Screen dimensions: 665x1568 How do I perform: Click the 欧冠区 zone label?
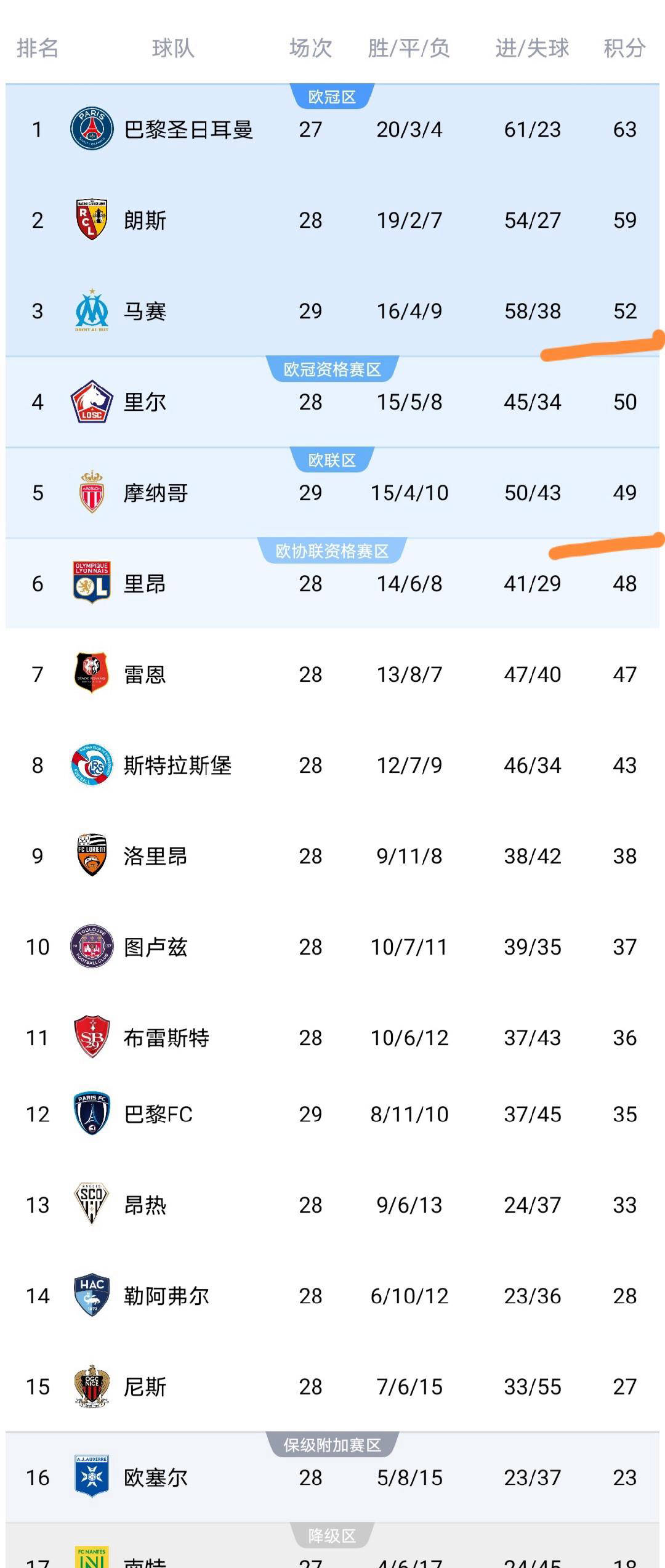click(332, 97)
